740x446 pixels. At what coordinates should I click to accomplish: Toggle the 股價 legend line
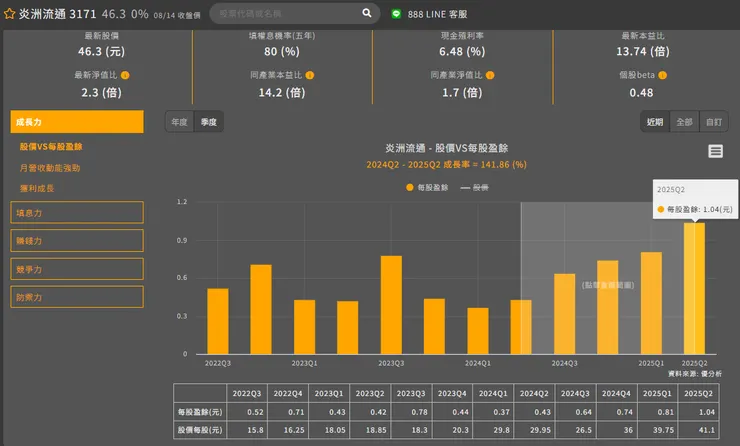465,188
